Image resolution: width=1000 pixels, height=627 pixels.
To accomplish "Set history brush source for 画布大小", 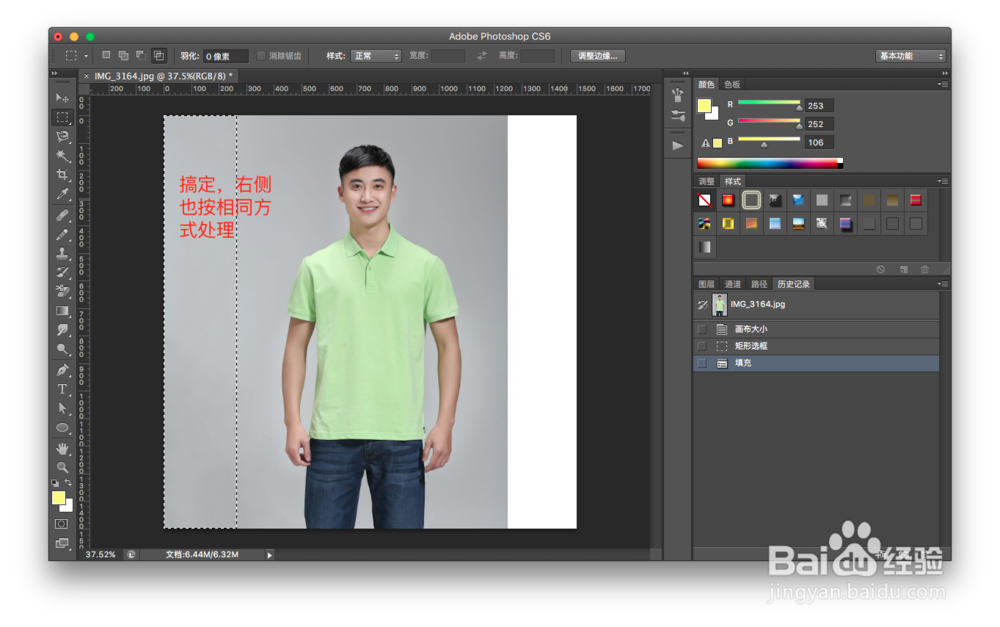I will [702, 329].
